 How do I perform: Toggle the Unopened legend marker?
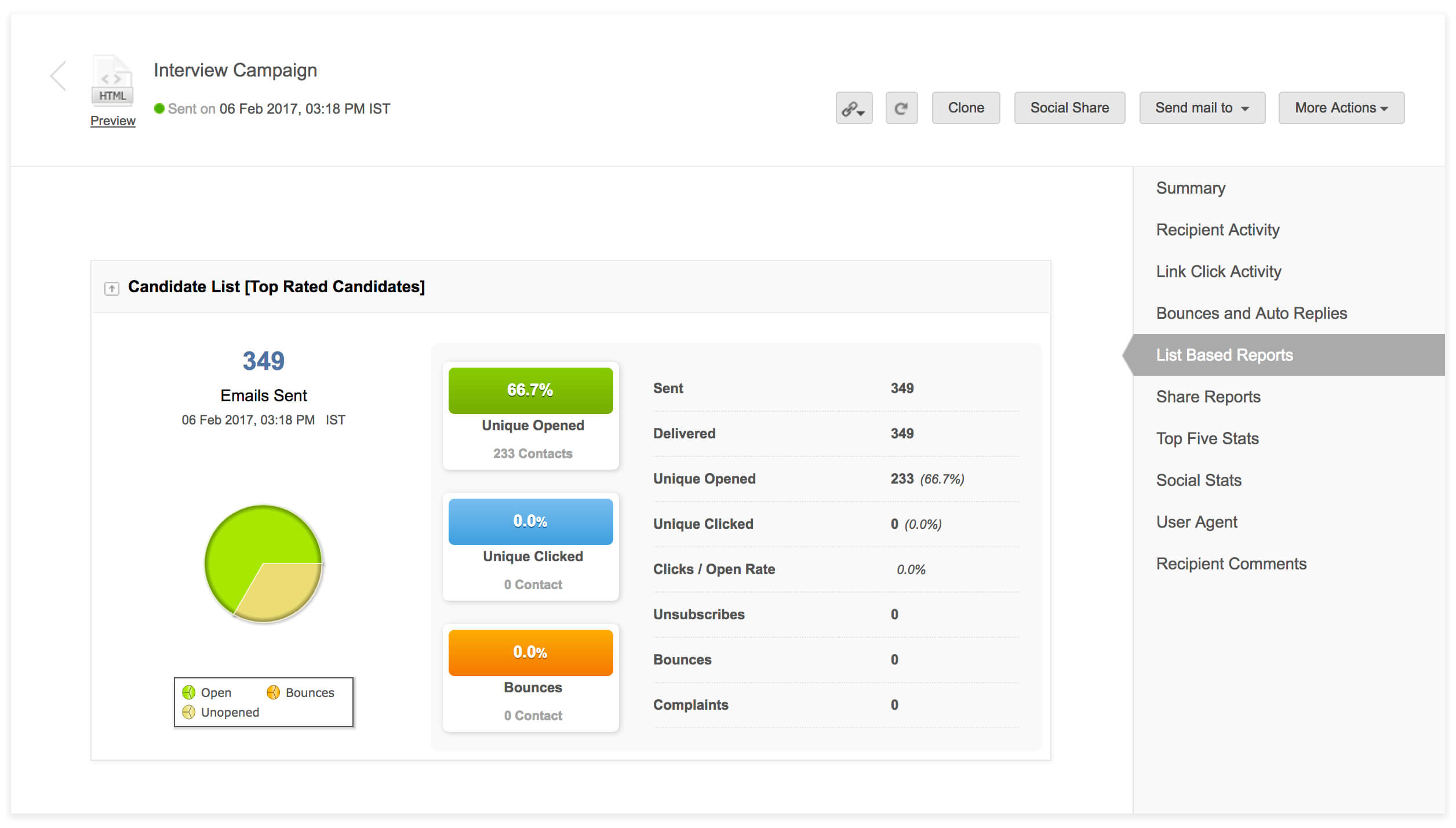189,712
